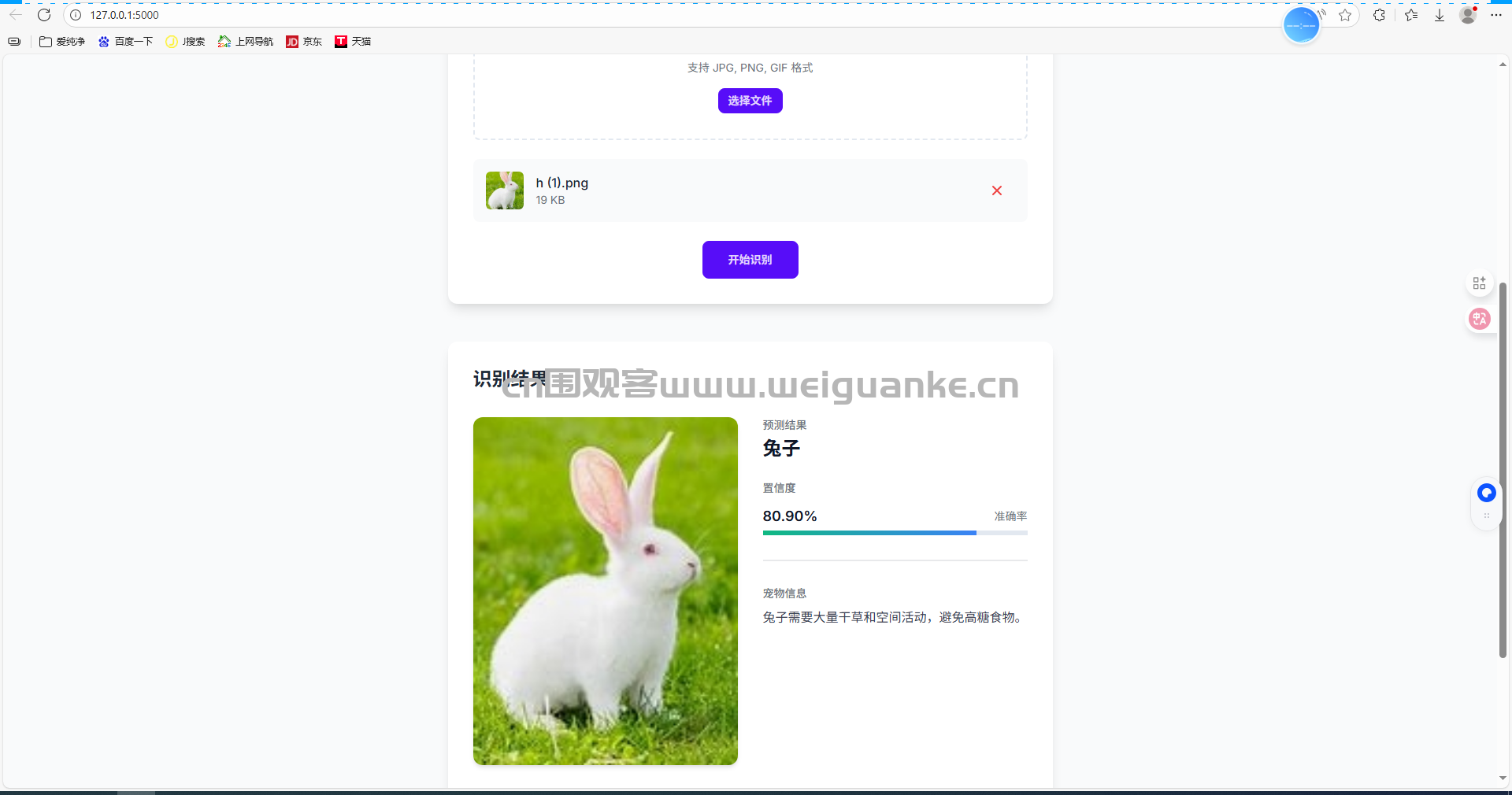Open the favorites list icon
This screenshot has height=795, width=1512.
(x=1410, y=15)
